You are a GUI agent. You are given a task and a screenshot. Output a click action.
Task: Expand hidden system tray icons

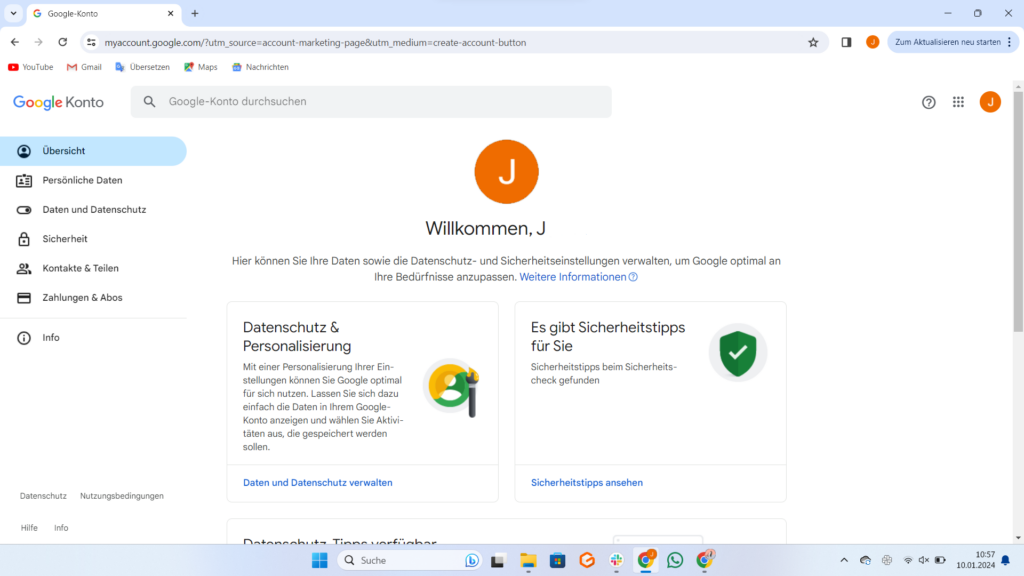[x=843, y=560]
